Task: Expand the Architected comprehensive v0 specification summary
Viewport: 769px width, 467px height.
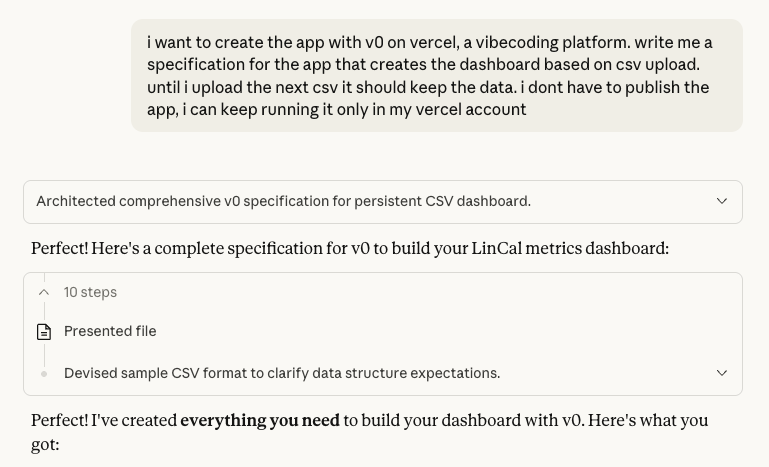Action: pyautogui.click(x=283, y=201)
